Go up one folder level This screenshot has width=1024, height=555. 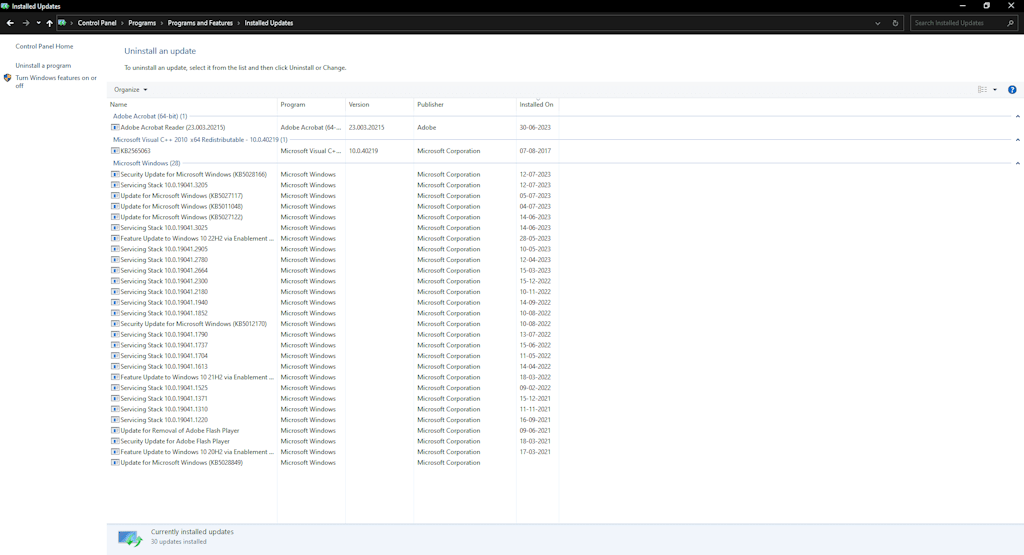[49, 23]
